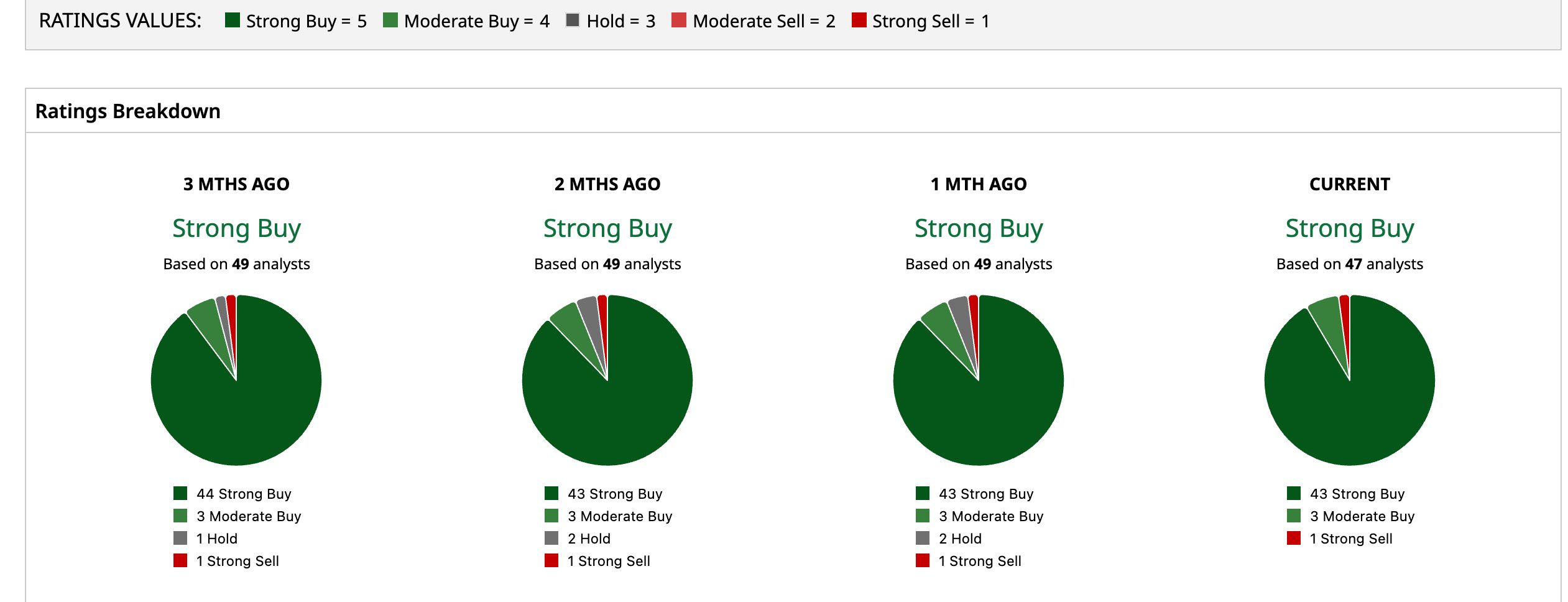The height and width of the screenshot is (602, 1568).
Task: Click the Strong Sell red swatch in Ratings Values
Action: click(859, 21)
